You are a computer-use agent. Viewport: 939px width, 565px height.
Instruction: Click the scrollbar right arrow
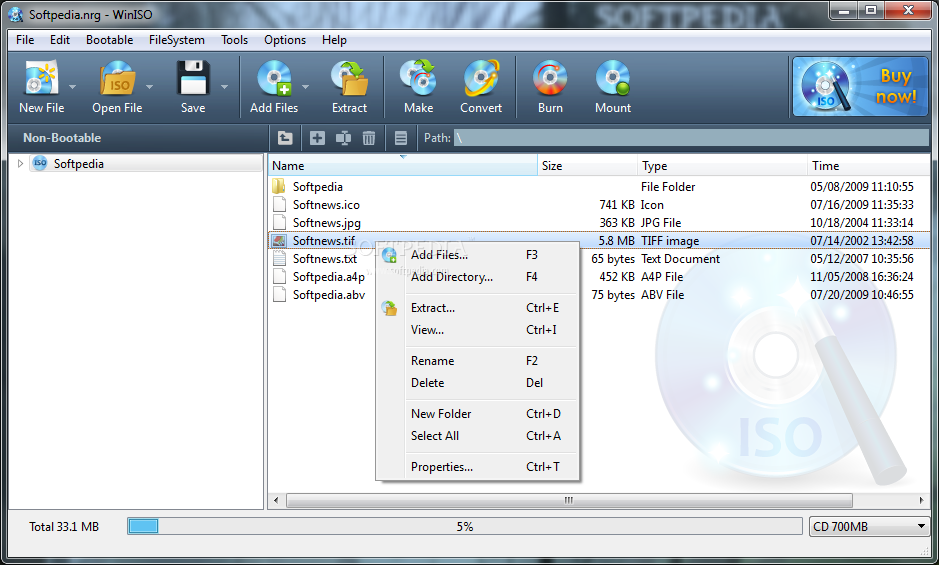click(x=922, y=500)
